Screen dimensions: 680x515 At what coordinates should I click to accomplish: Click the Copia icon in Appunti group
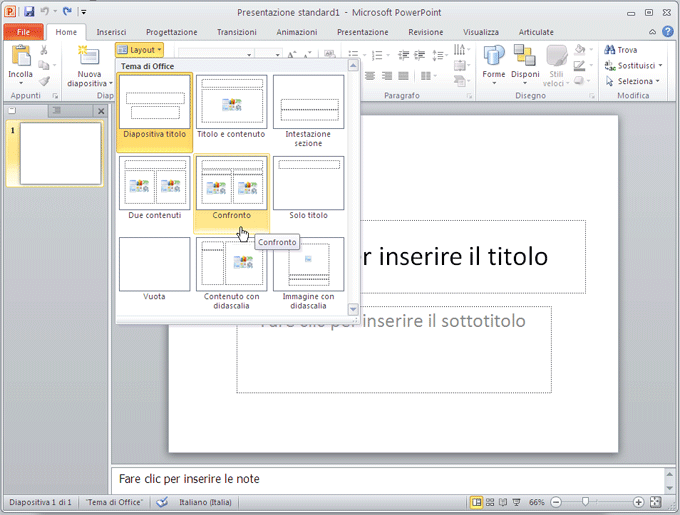43,65
